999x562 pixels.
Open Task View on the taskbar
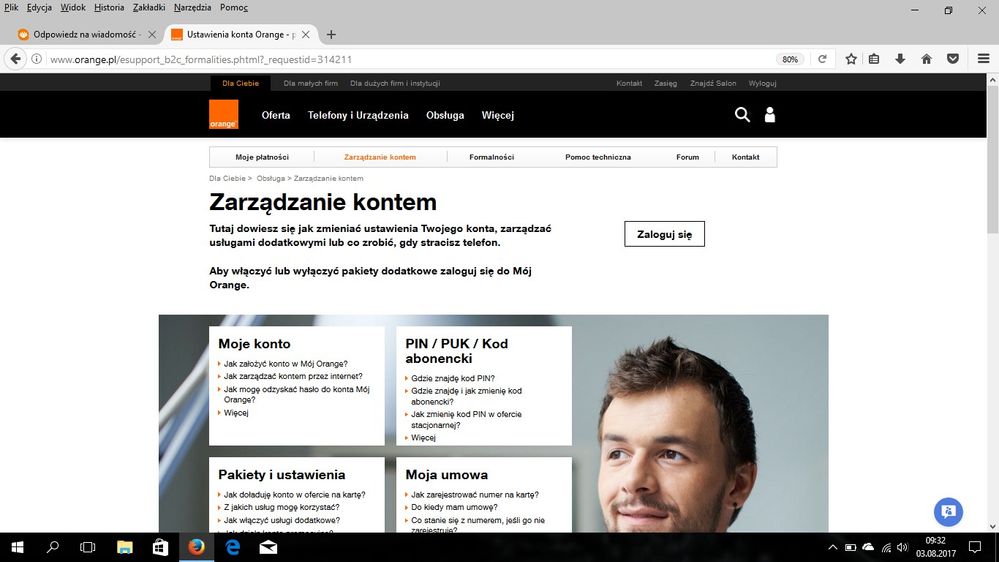88,547
